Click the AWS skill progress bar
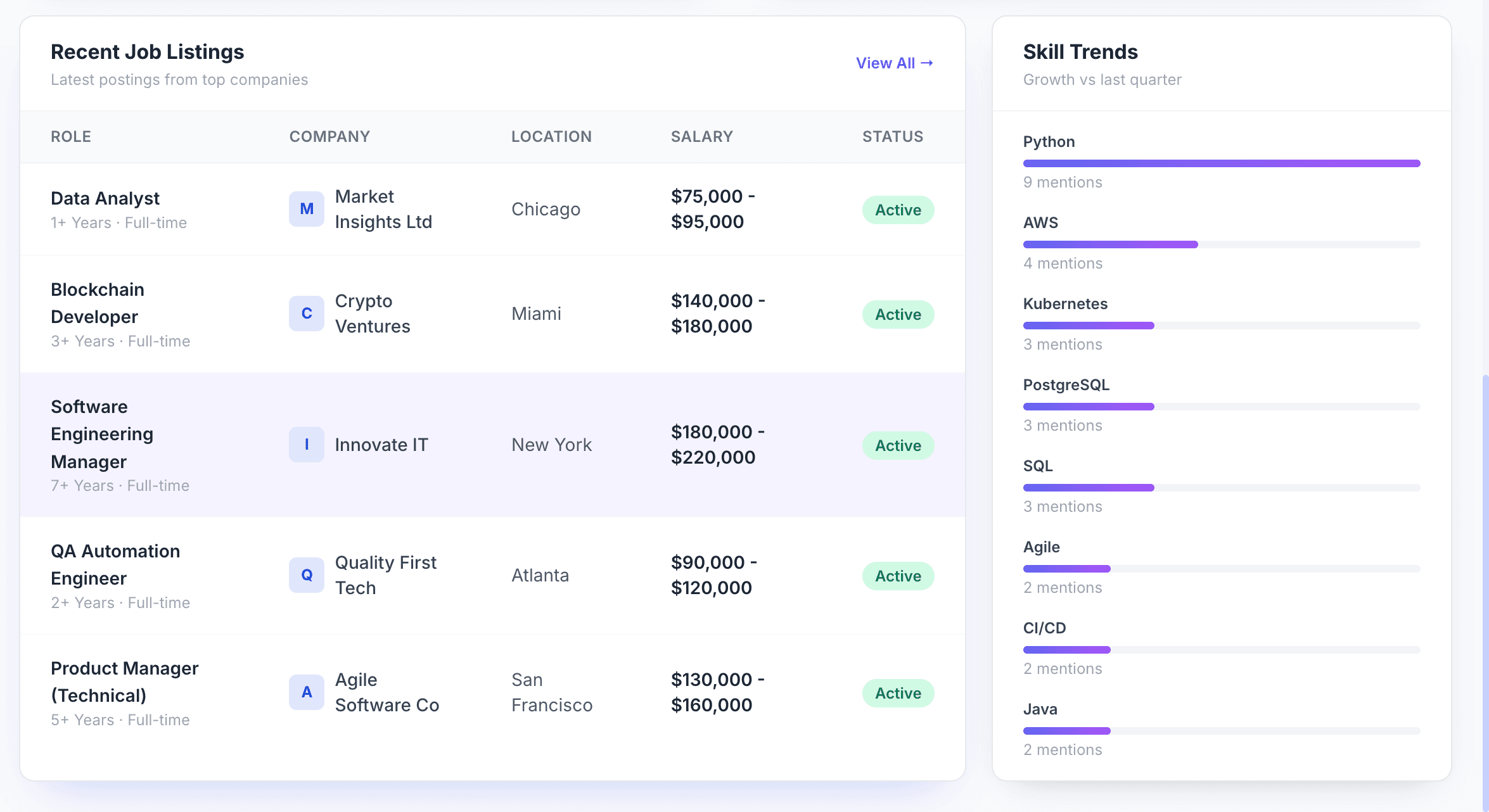Image resolution: width=1489 pixels, height=812 pixels. click(1222, 244)
